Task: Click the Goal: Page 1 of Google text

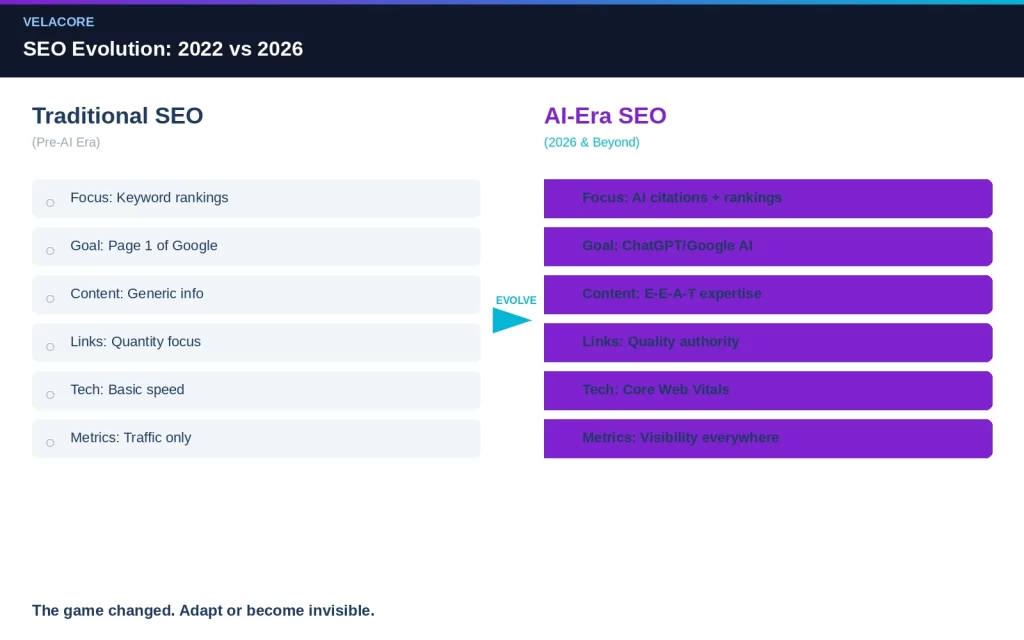Action: pos(144,246)
